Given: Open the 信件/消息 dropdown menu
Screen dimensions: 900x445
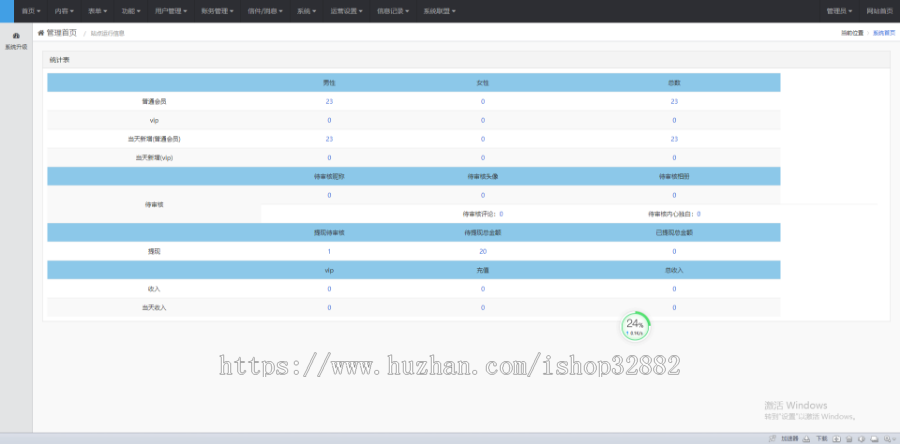Looking at the screenshot, I should 265,11.
